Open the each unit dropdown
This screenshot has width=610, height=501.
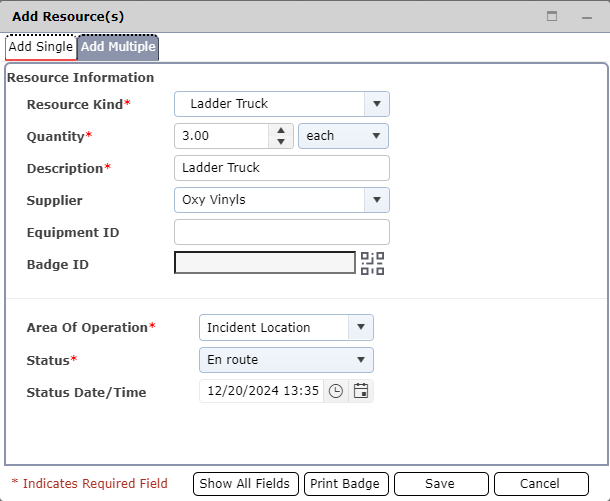tap(343, 136)
